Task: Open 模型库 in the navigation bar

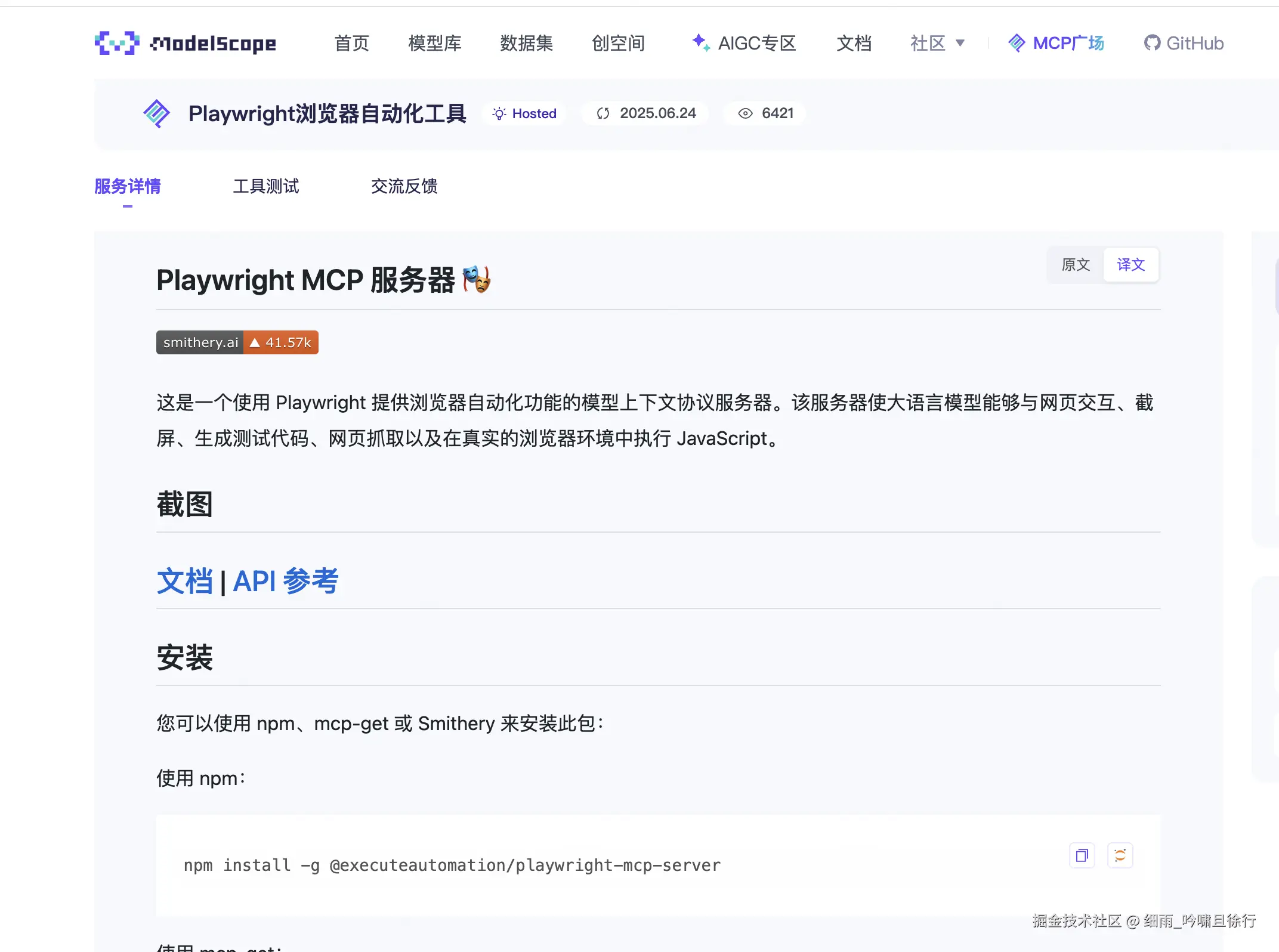Action: [x=434, y=43]
